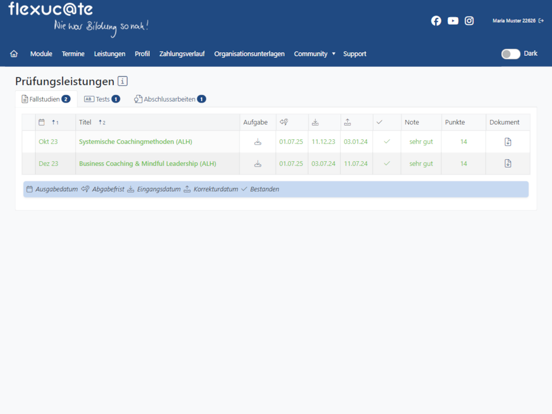Screen dimensions: 552x414
Task: Open the YouTube channel icon
Action: point(453,21)
